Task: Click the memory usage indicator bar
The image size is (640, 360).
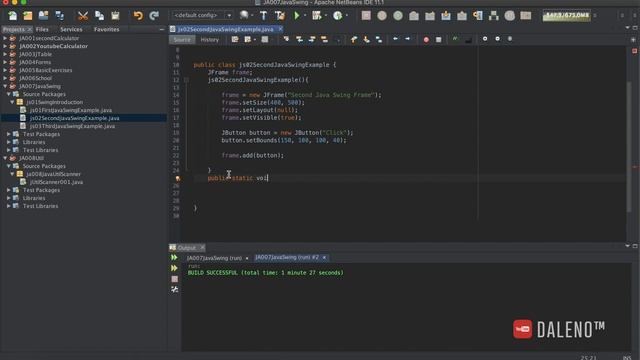Action: [567, 16]
